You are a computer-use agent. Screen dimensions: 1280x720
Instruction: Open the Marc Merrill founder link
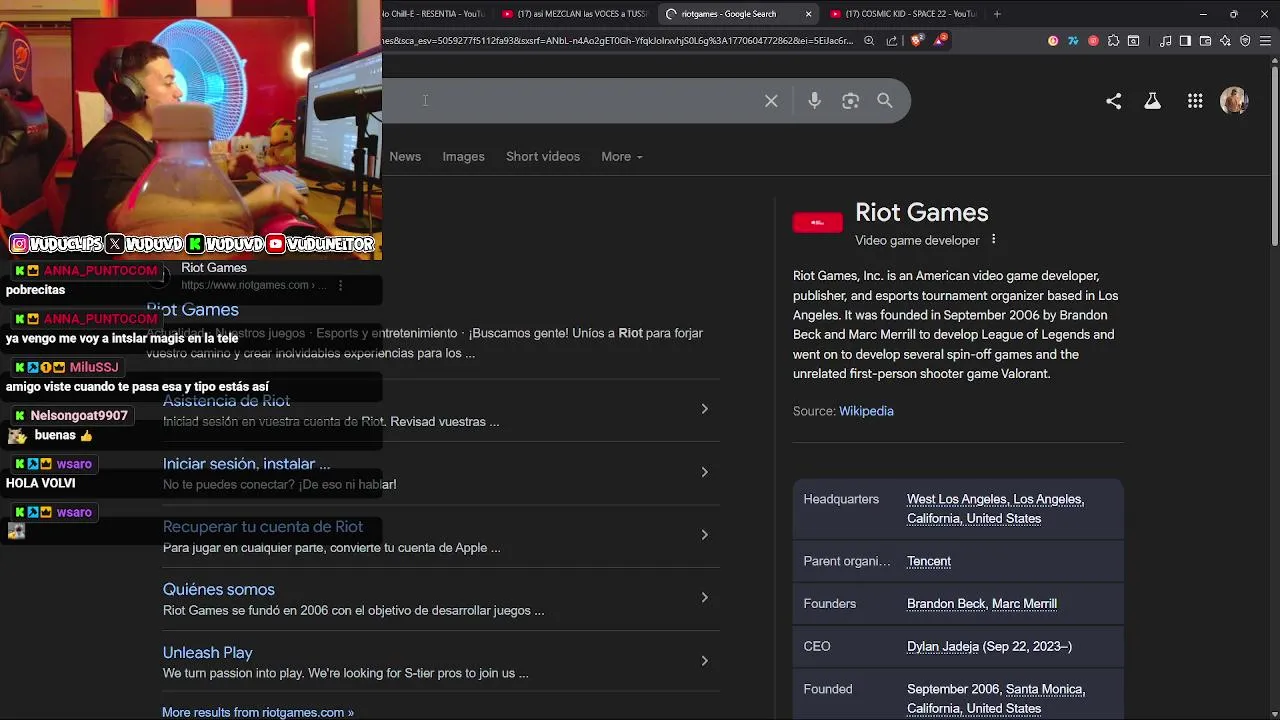[x=1024, y=604]
